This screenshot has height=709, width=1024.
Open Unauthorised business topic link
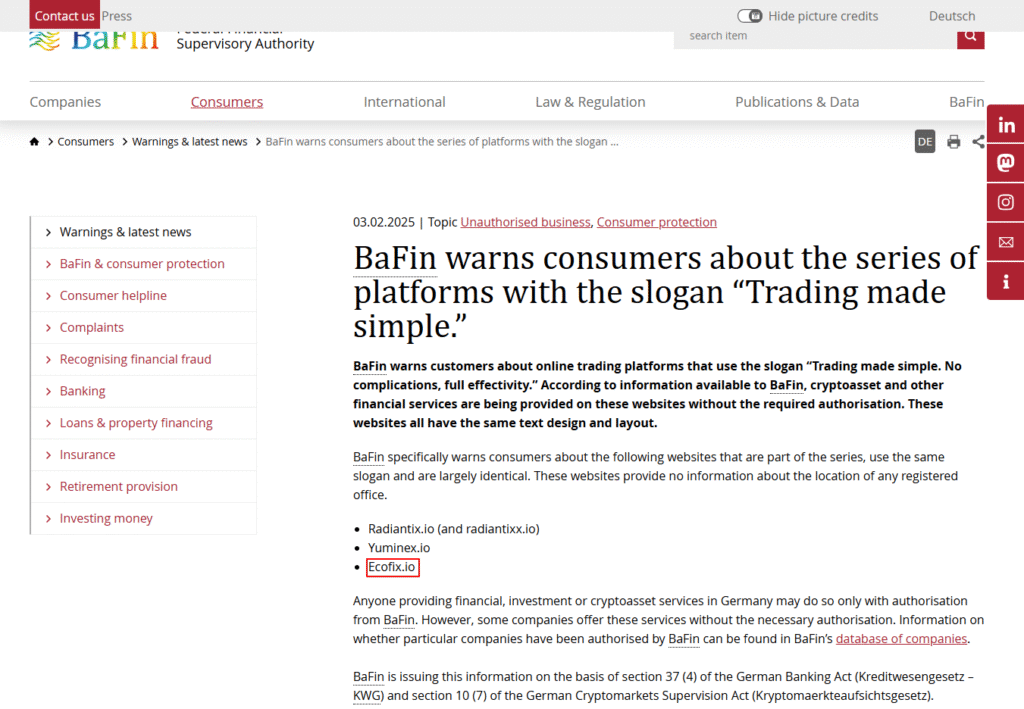click(525, 222)
